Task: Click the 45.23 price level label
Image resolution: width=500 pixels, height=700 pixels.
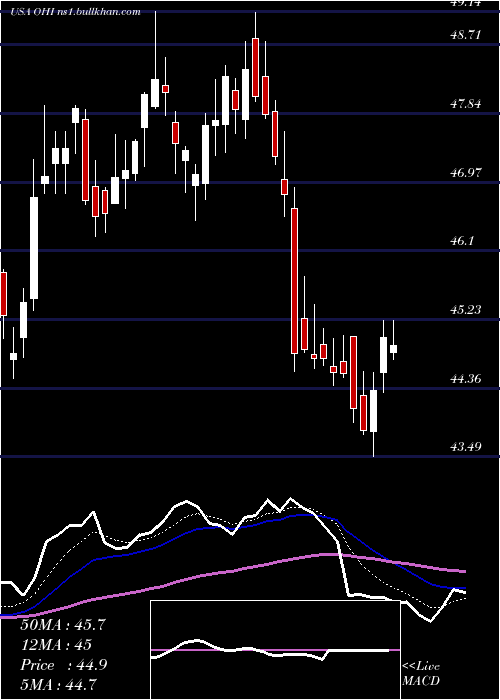Action: (466, 310)
